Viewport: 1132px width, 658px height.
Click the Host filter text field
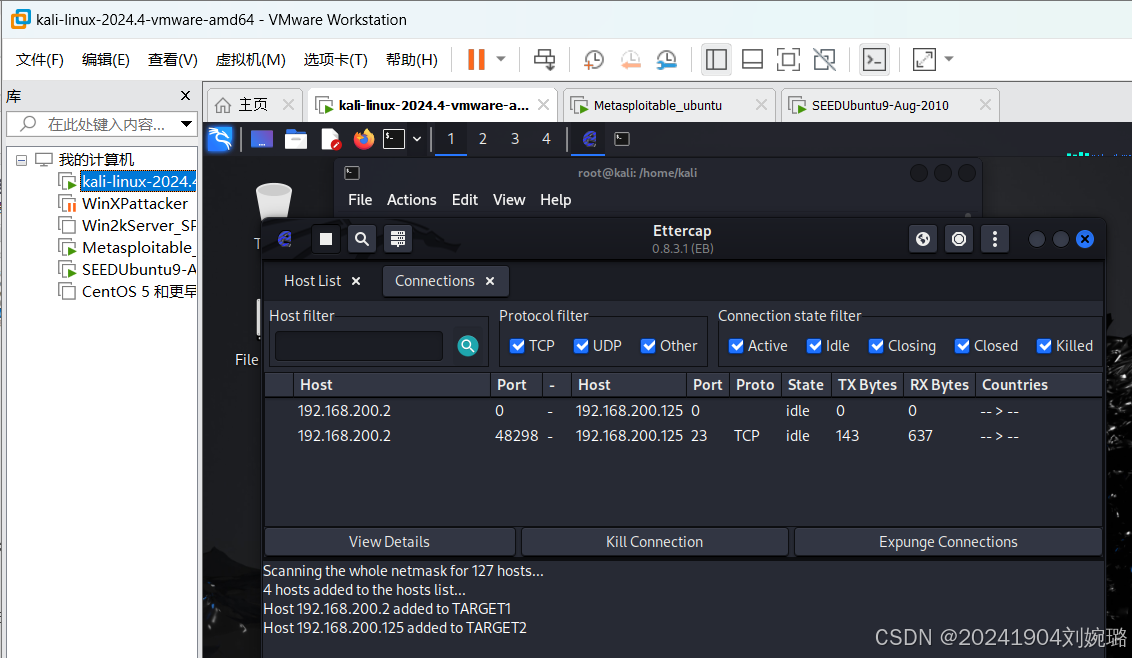pyautogui.click(x=359, y=346)
